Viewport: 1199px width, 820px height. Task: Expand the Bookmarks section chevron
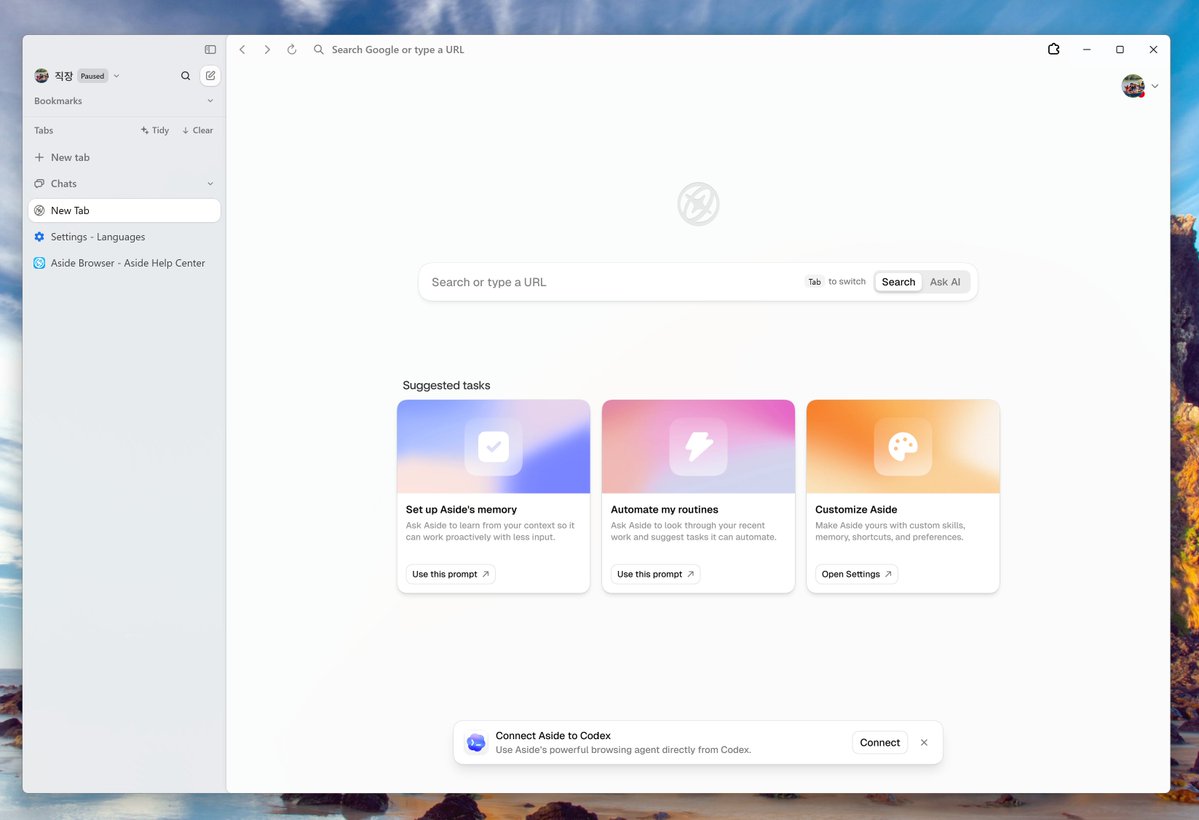pos(210,101)
